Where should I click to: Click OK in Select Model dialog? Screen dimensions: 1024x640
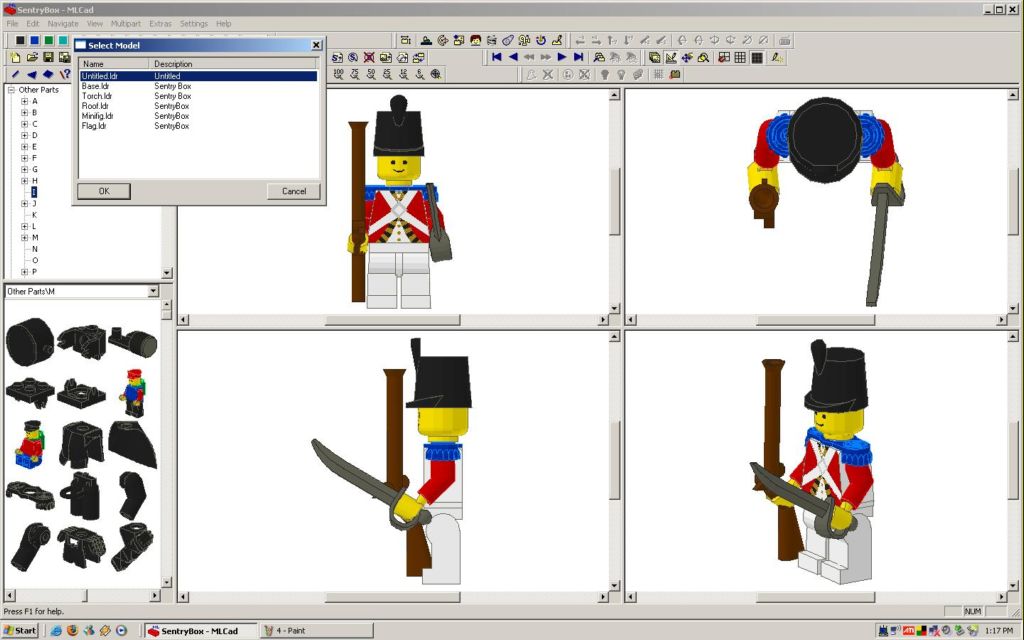pos(104,191)
